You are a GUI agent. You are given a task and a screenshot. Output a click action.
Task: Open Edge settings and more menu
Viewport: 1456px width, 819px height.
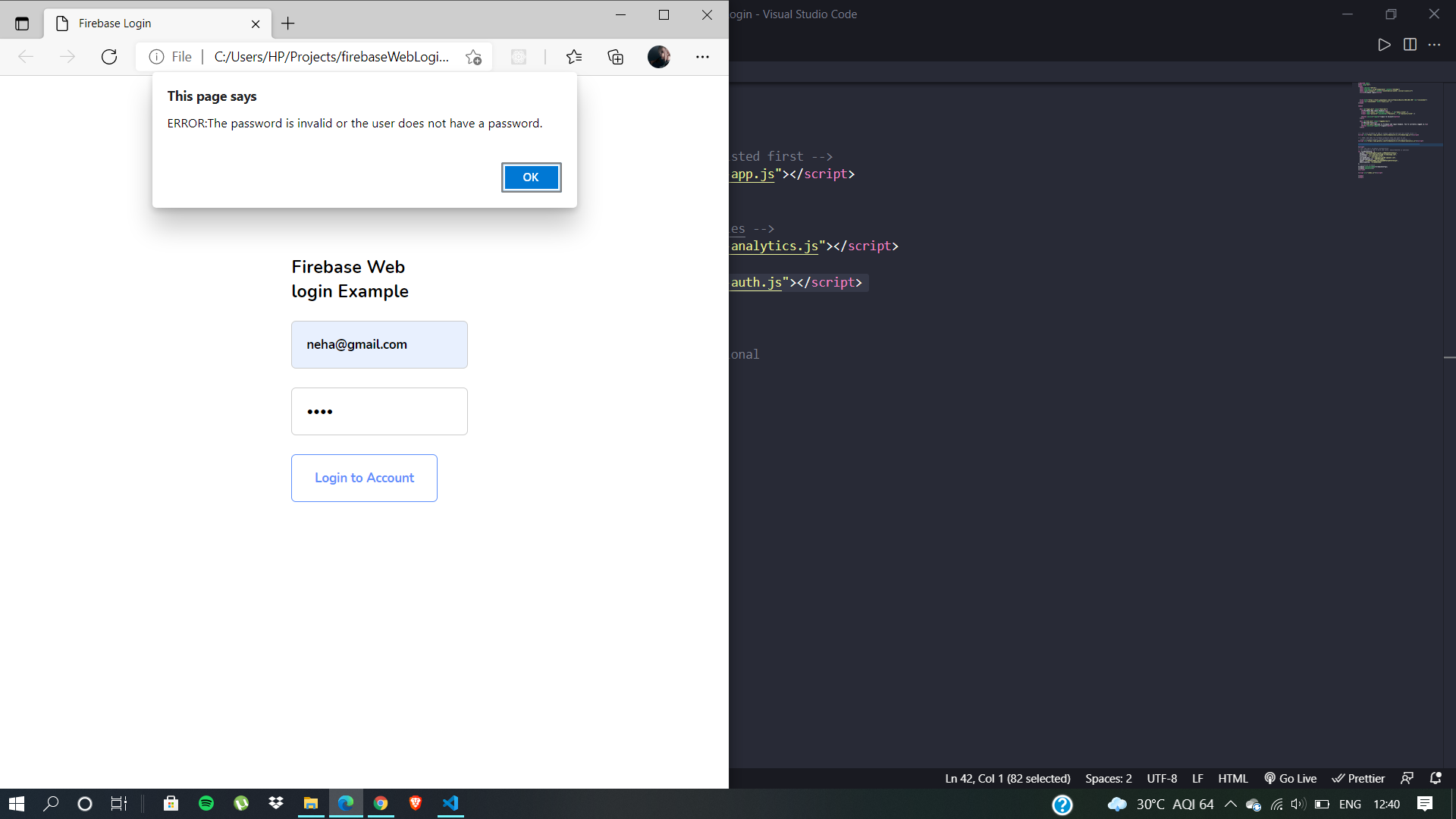702,57
